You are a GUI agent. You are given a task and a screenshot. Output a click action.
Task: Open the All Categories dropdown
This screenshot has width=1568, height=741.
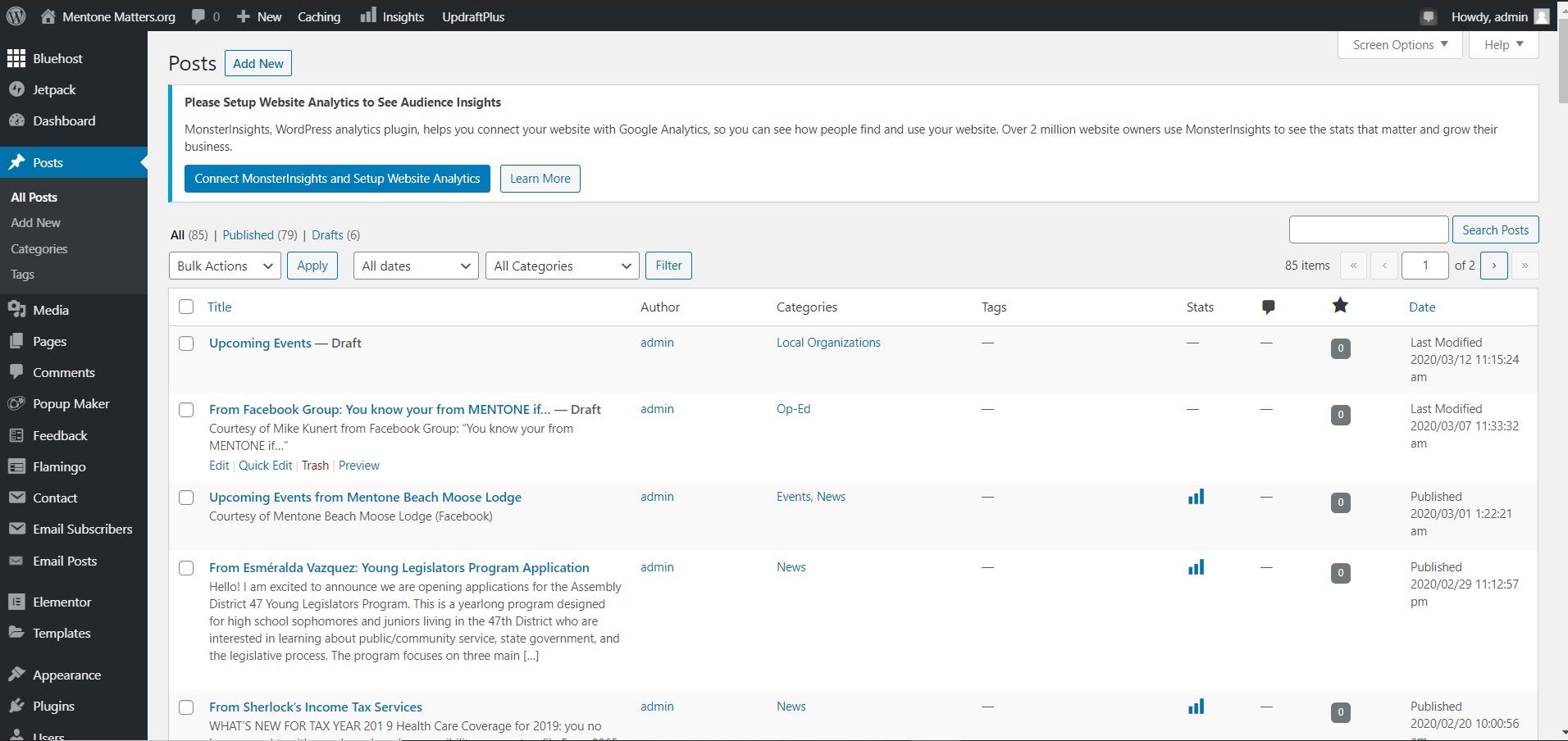pyautogui.click(x=562, y=266)
